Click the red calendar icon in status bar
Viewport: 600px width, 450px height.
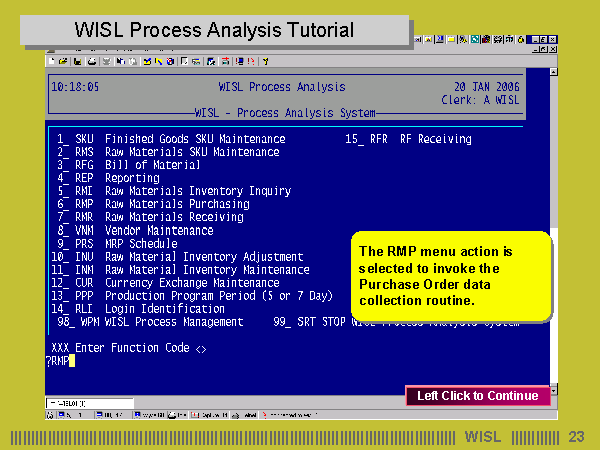point(195,415)
